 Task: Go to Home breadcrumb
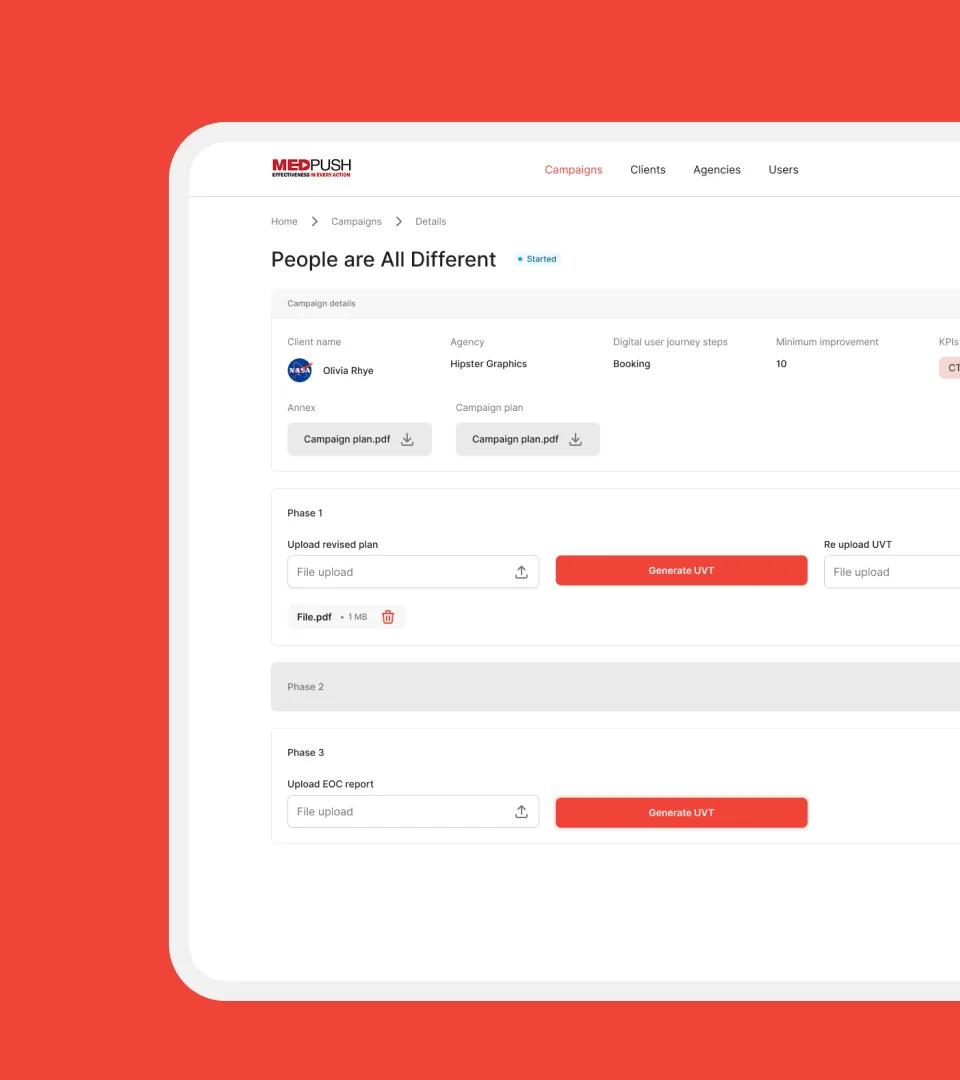tap(284, 221)
